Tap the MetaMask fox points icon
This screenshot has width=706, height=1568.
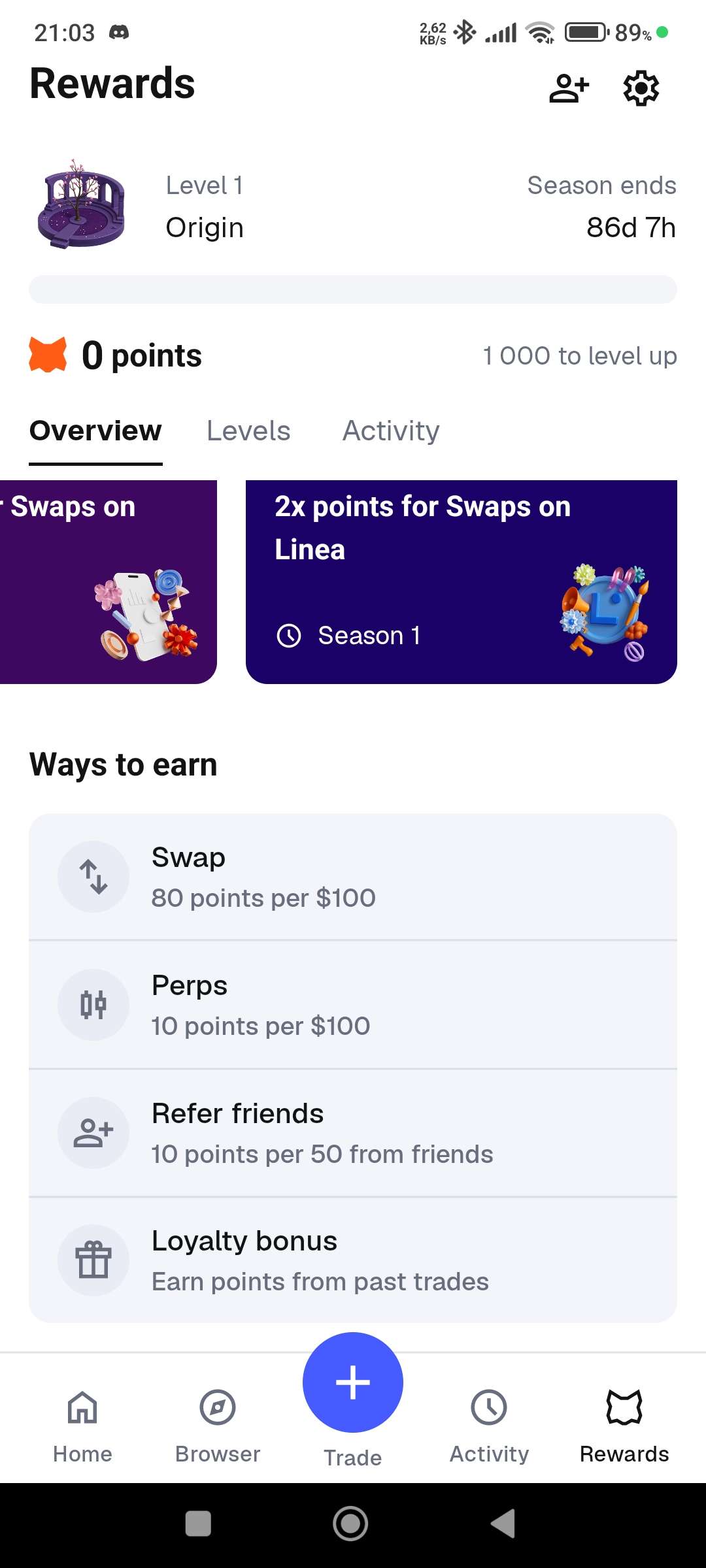pos(48,355)
